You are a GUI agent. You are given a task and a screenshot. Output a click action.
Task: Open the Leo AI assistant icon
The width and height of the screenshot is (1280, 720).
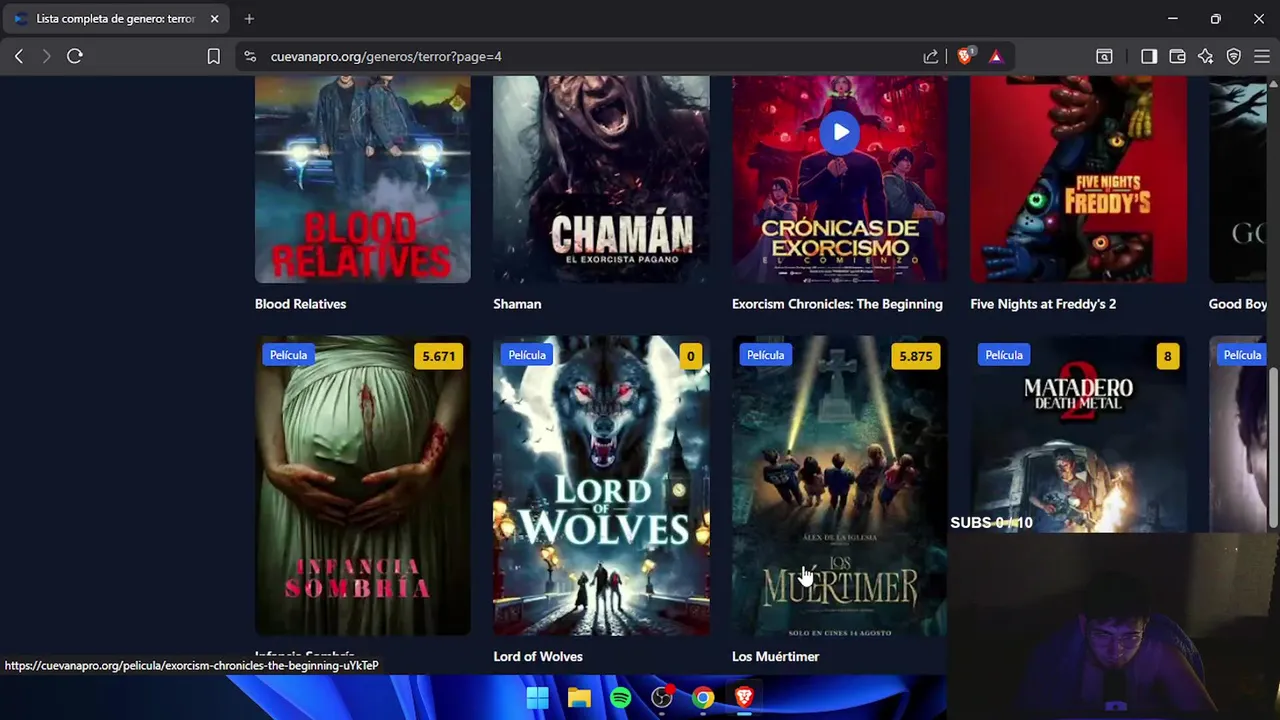click(x=1206, y=57)
